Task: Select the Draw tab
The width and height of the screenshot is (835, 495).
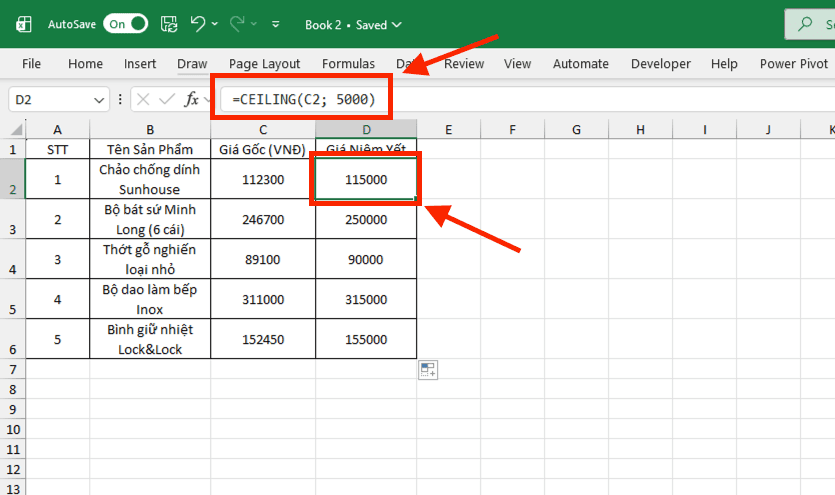Action: point(192,64)
